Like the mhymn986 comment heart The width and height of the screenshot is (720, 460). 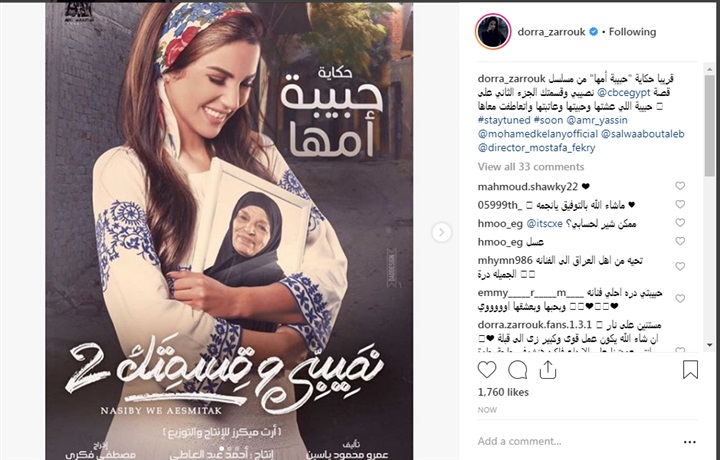tap(680, 266)
